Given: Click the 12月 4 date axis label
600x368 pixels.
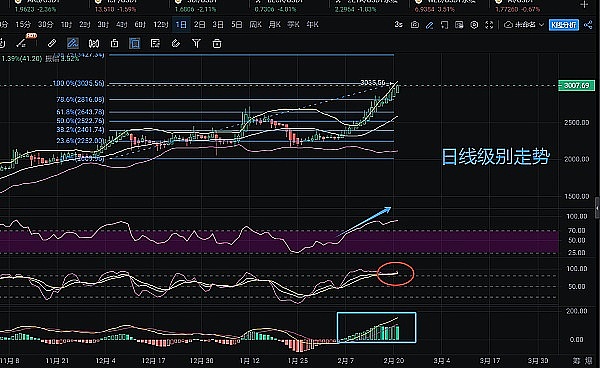Looking at the screenshot, I should (106, 361).
